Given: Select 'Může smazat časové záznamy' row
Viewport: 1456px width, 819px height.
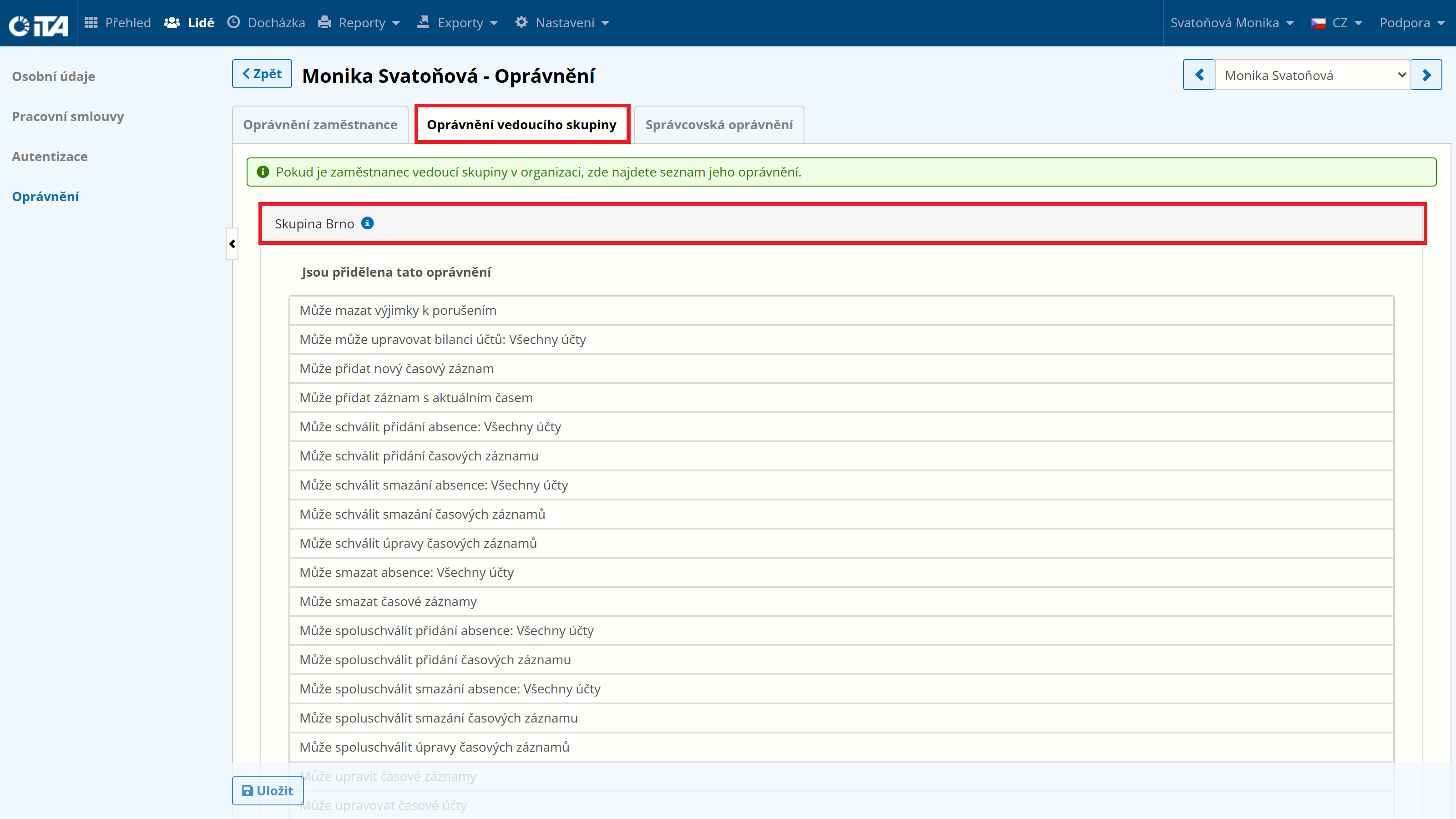Looking at the screenshot, I should pyautogui.click(x=842, y=602).
